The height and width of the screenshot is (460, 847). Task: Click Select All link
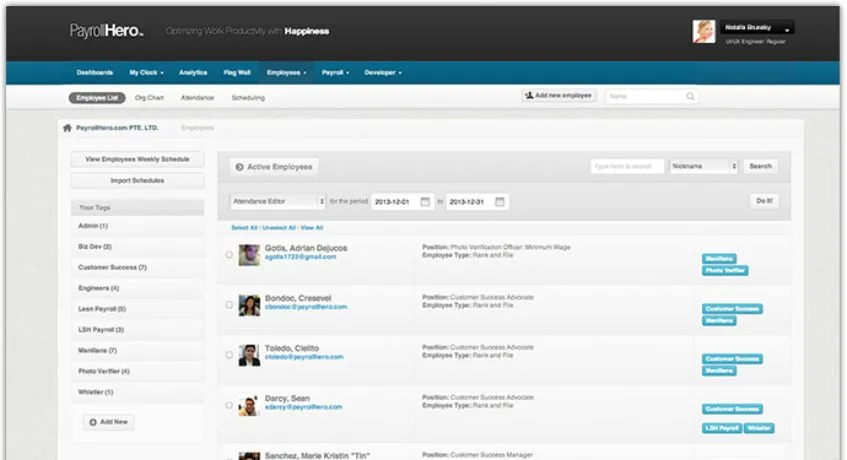(244, 228)
